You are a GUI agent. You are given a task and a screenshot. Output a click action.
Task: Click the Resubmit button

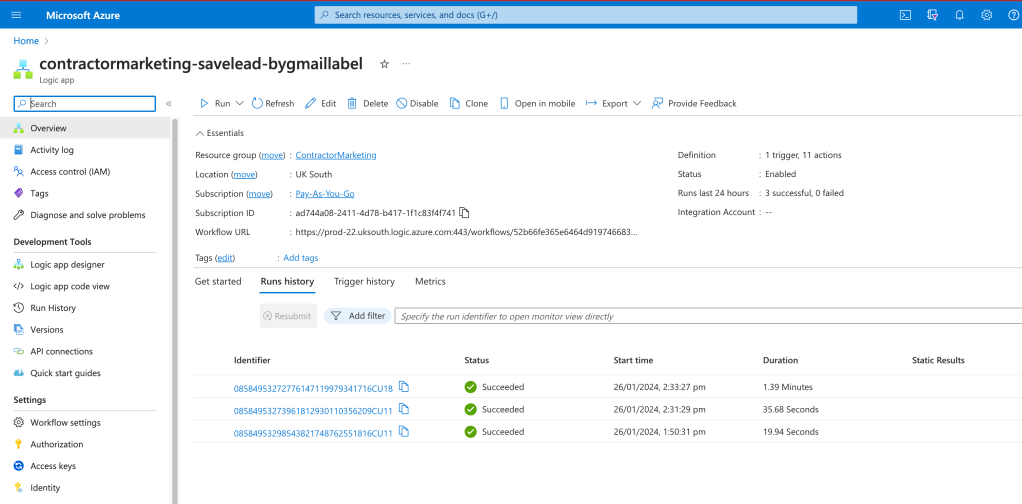(288, 316)
